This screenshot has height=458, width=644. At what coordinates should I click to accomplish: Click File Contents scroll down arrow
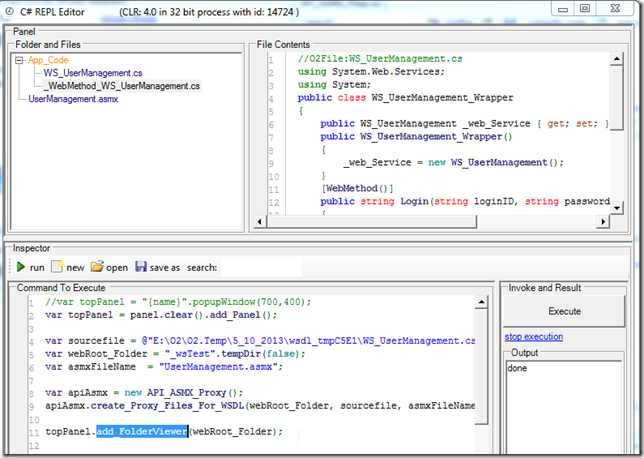[x=616, y=208]
